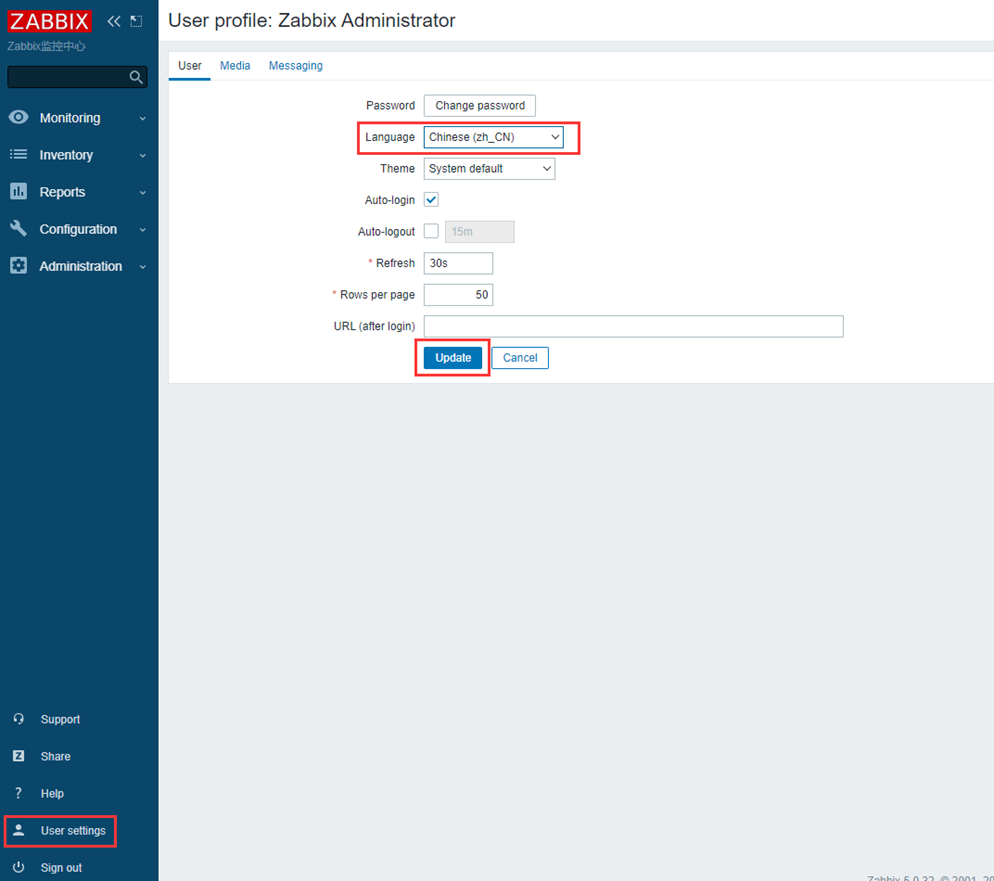The width and height of the screenshot is (994, 881).
Task: Click the search magnifier icon
Action: [136, 77]
